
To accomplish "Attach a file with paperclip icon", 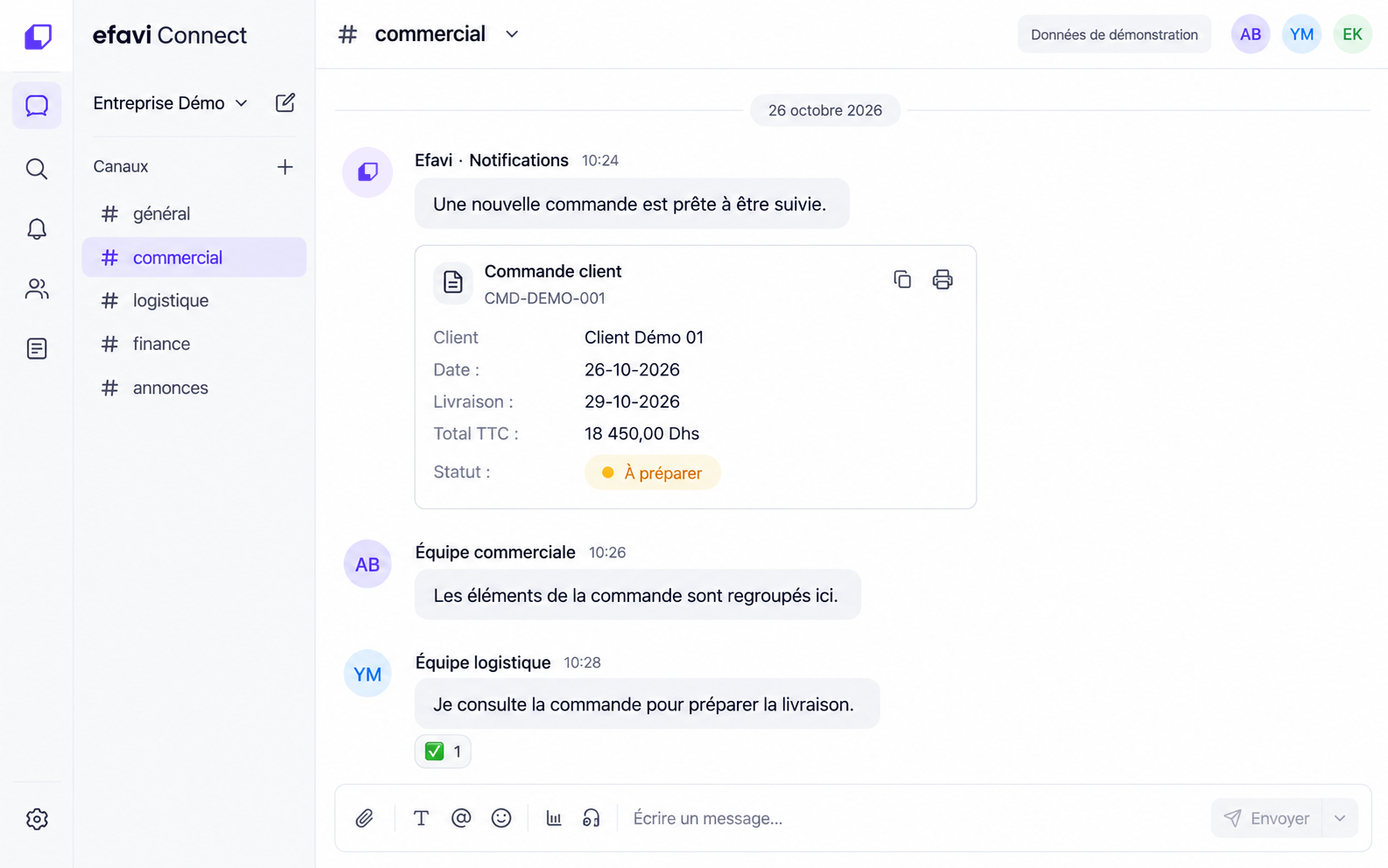I will [x=365, y=818].
